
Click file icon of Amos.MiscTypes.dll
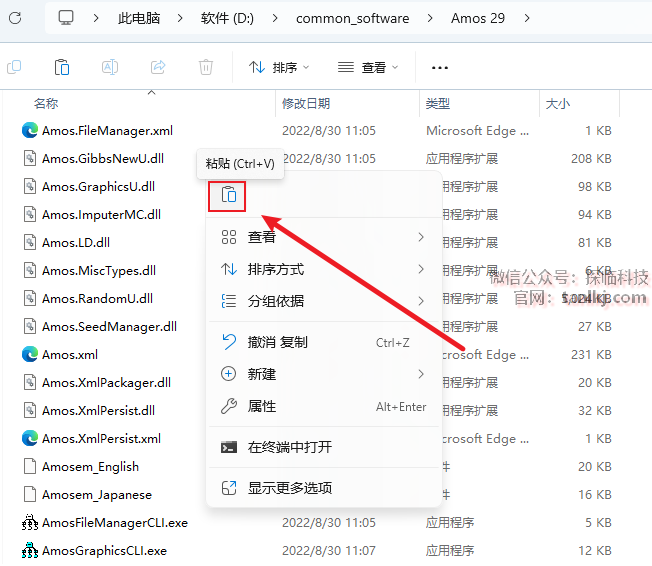coord(30,270)
